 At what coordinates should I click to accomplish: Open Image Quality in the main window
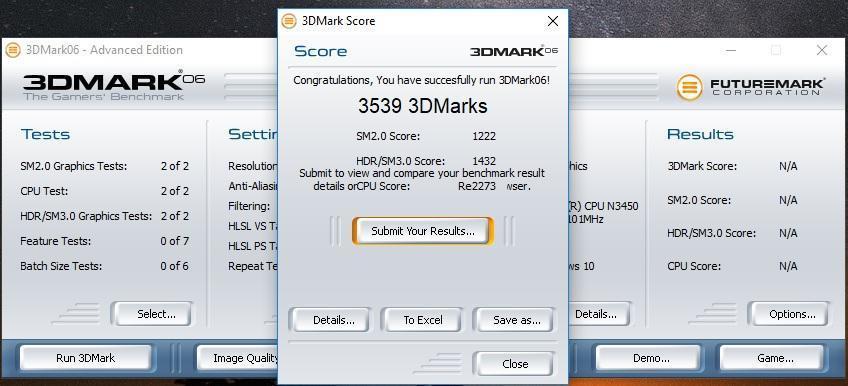tap(237, 358)
